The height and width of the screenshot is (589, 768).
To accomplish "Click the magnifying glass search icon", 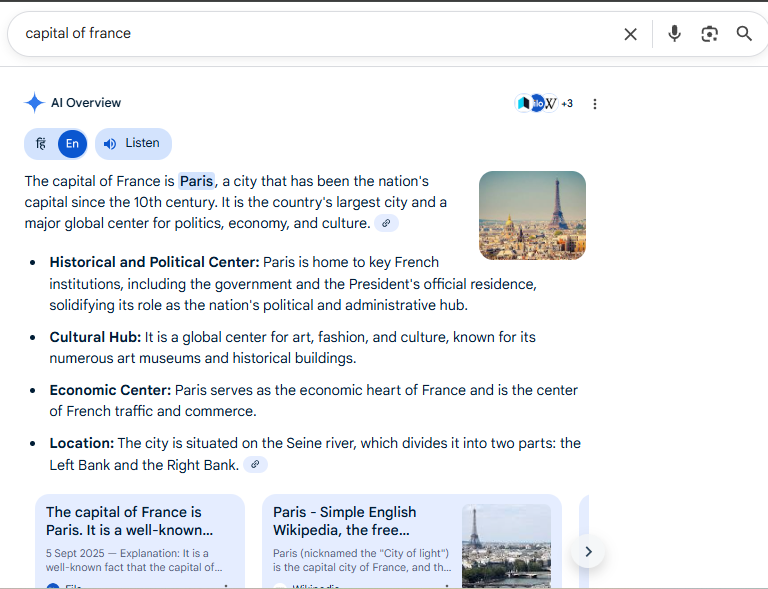I will tap(744, 34).
